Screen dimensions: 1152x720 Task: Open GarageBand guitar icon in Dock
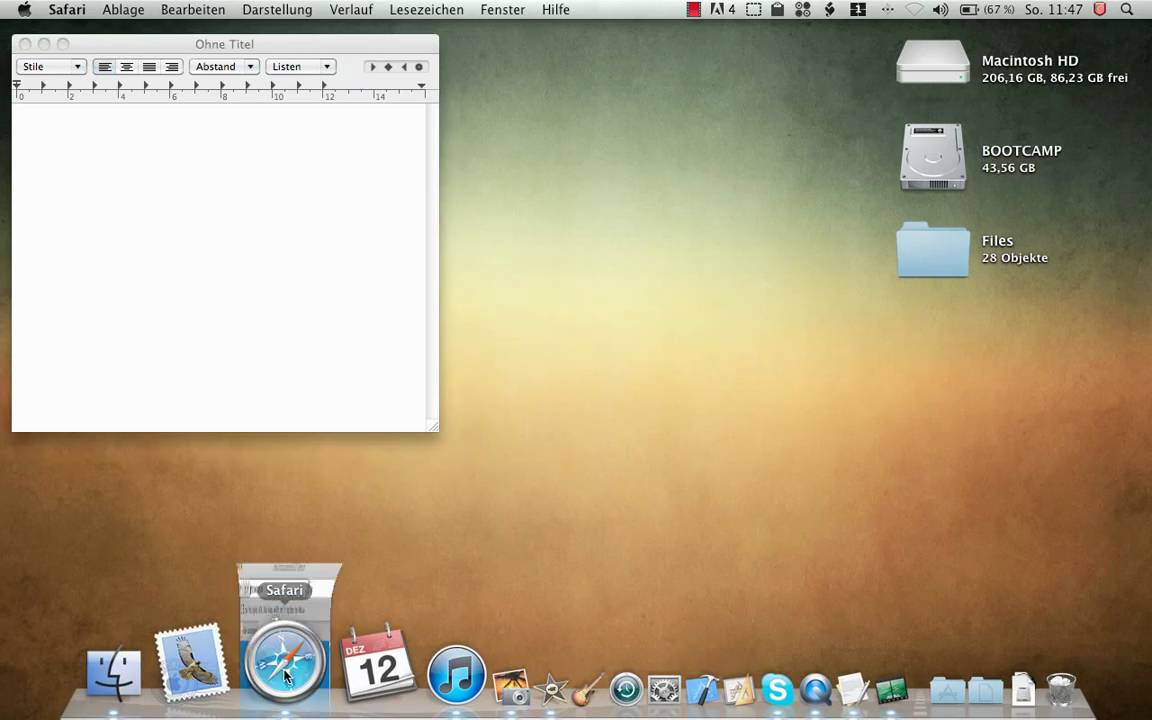point(588,689)
